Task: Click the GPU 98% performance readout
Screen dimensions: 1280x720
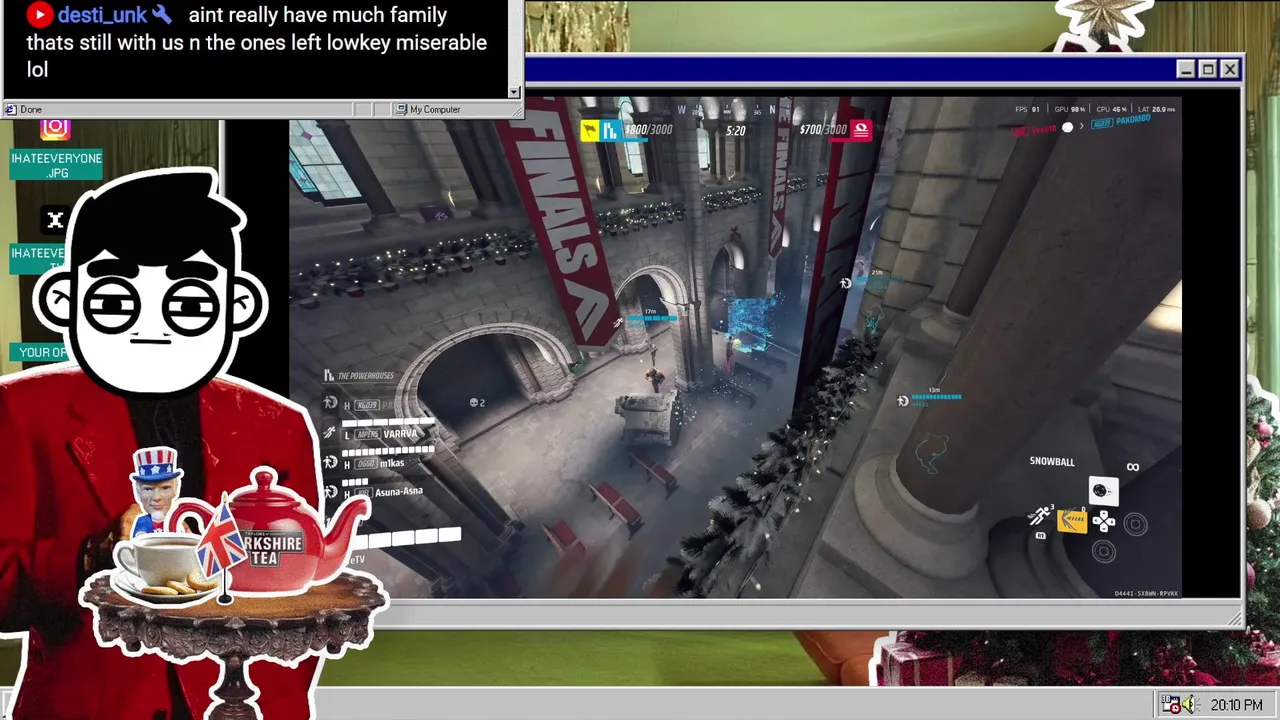Action: (1071, 109)
